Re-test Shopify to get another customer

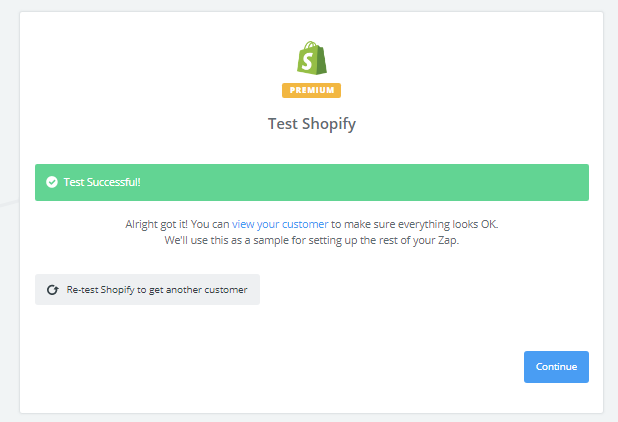147,290
